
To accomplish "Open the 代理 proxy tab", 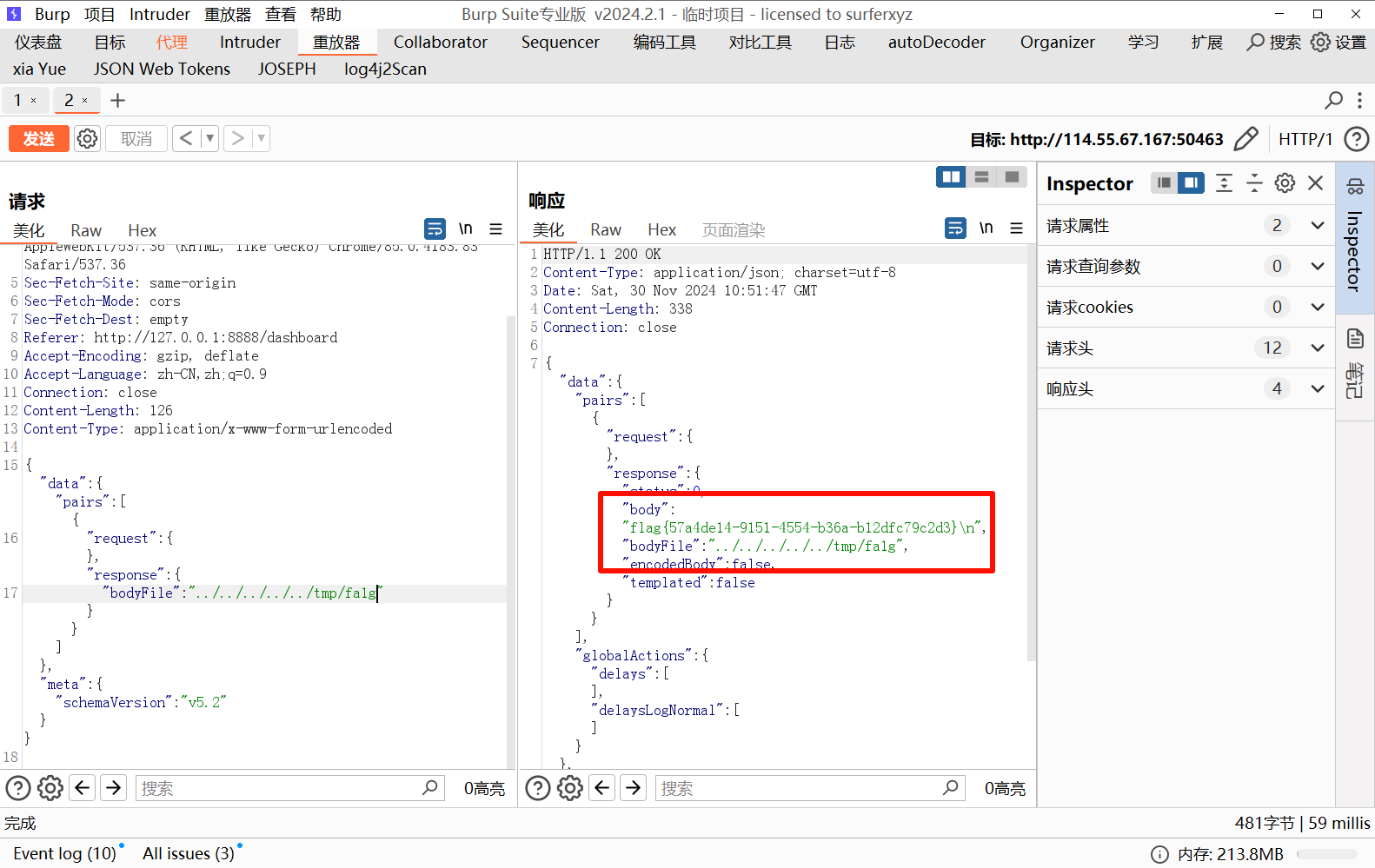I will (x=171, y=42).
